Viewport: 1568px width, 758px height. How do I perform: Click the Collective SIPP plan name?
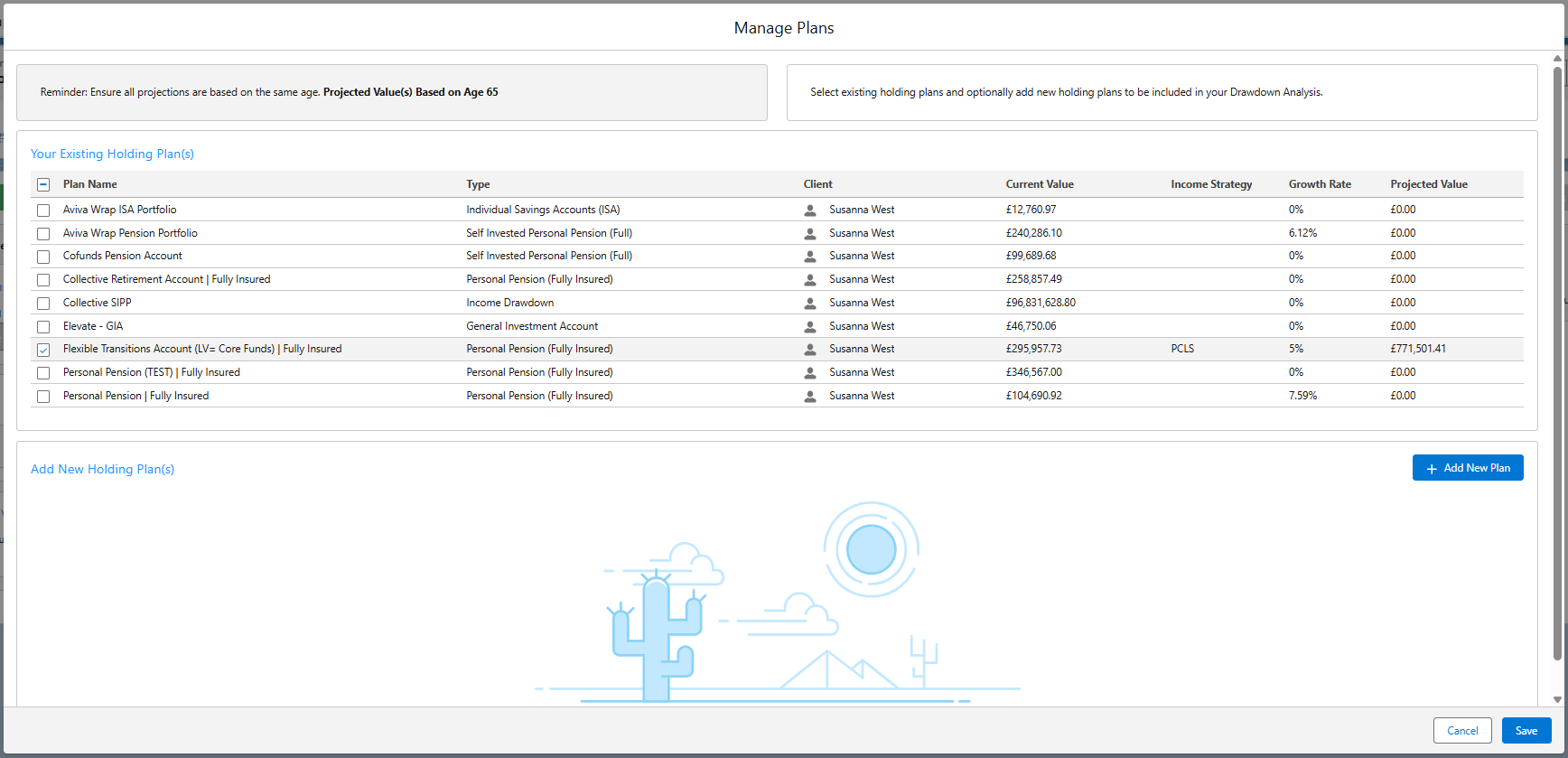click(98, 303)
